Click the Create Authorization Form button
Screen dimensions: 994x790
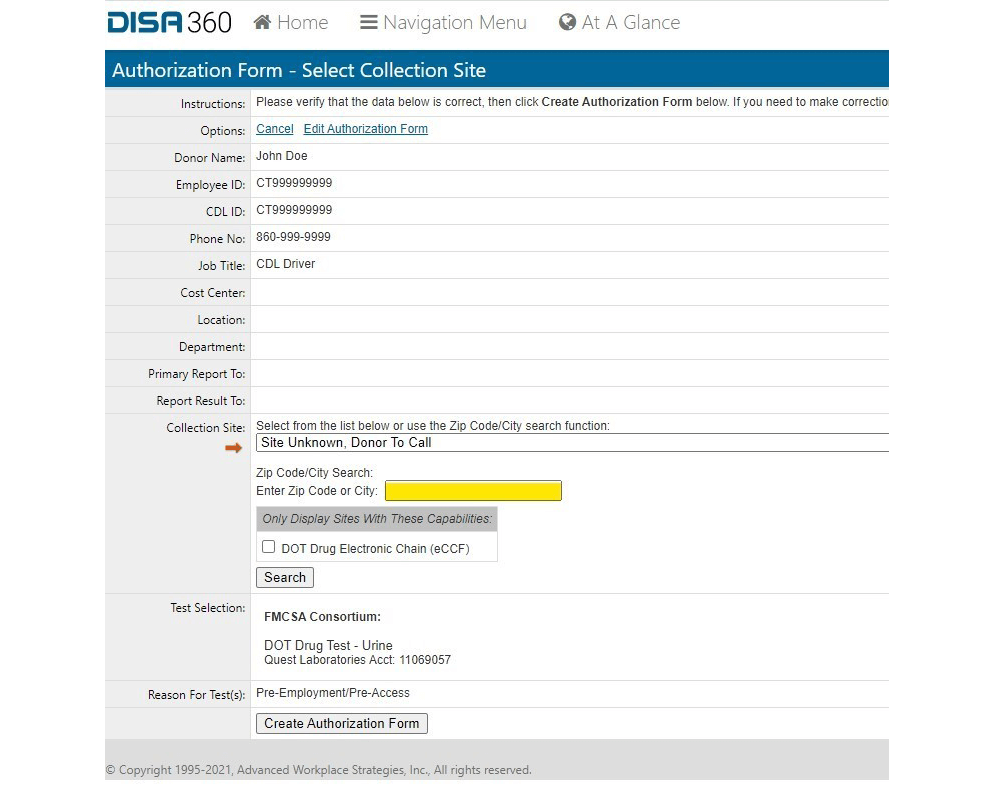pos(341,723)
